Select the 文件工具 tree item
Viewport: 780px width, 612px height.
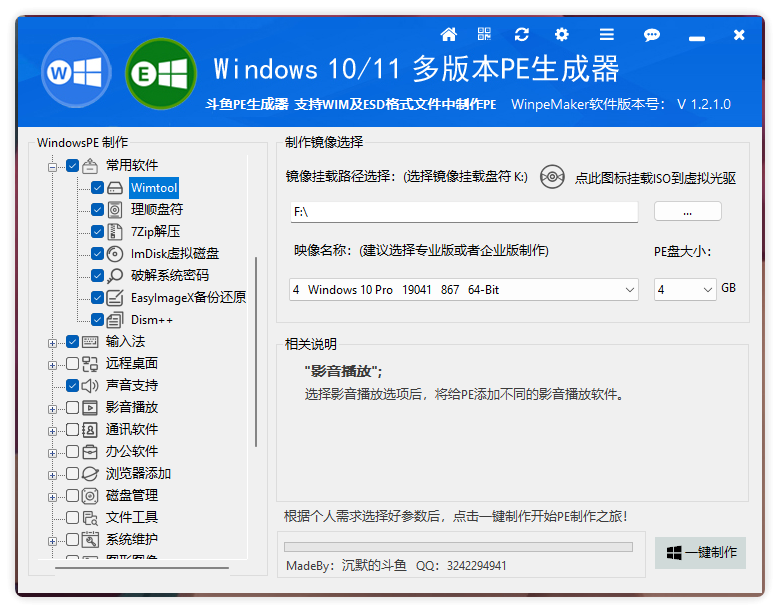click(132, 517)
